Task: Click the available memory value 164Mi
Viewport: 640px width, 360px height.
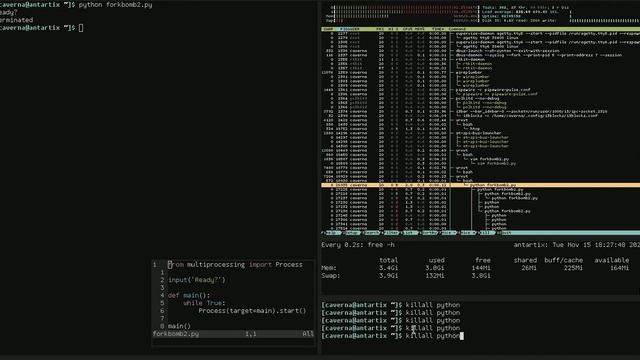Action: click(620, 268)
